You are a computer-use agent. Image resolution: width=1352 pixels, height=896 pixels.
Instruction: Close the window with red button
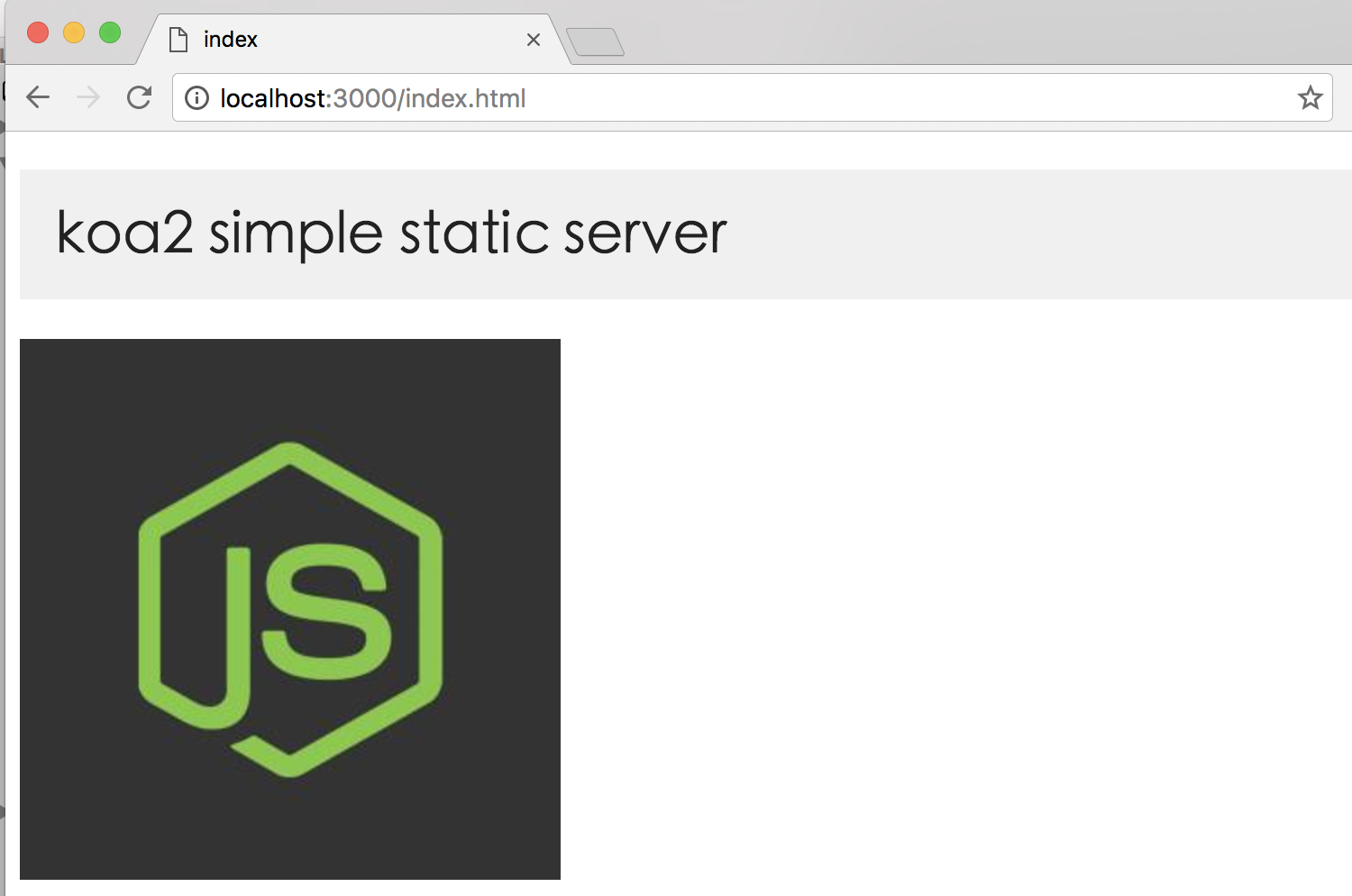click(38, 32)
